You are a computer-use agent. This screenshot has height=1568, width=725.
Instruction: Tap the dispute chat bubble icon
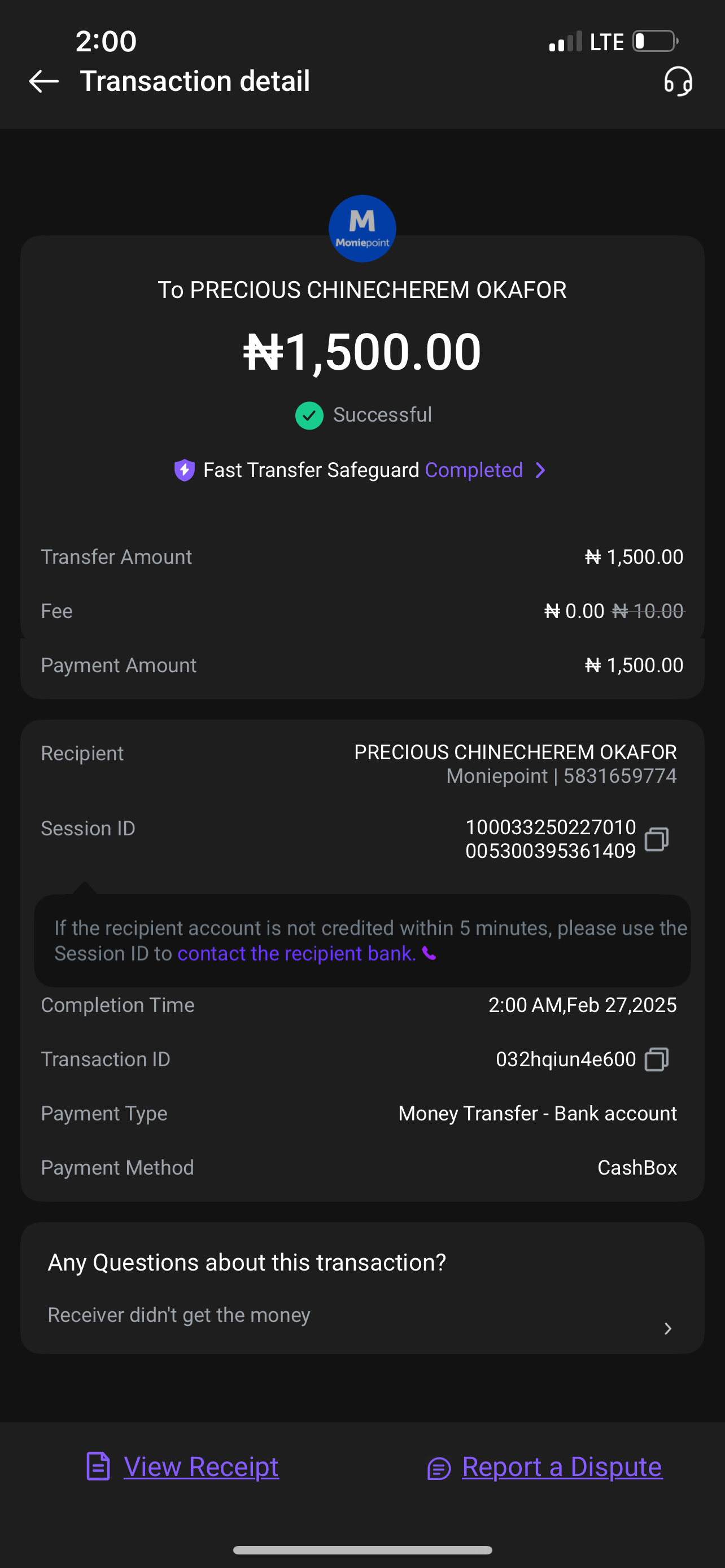point(439,1468)
